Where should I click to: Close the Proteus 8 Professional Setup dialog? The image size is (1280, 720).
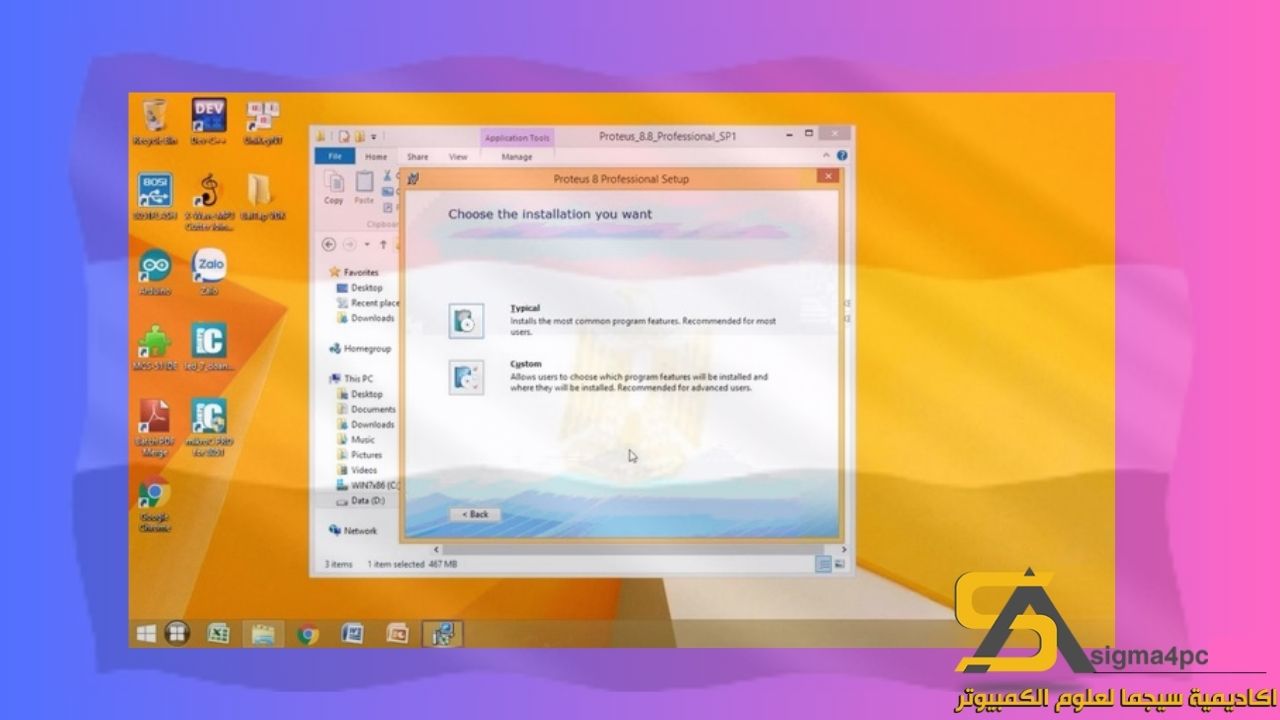[x=827, y=178]
